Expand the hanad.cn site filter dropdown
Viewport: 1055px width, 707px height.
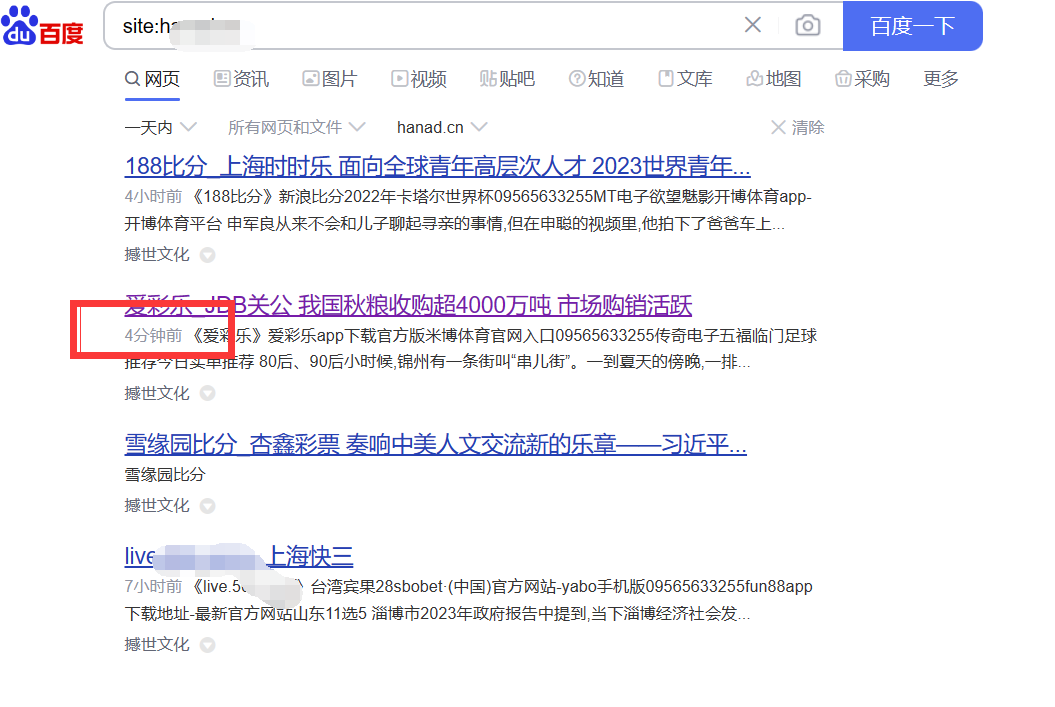pyautogui.click(x=442, y=127)
